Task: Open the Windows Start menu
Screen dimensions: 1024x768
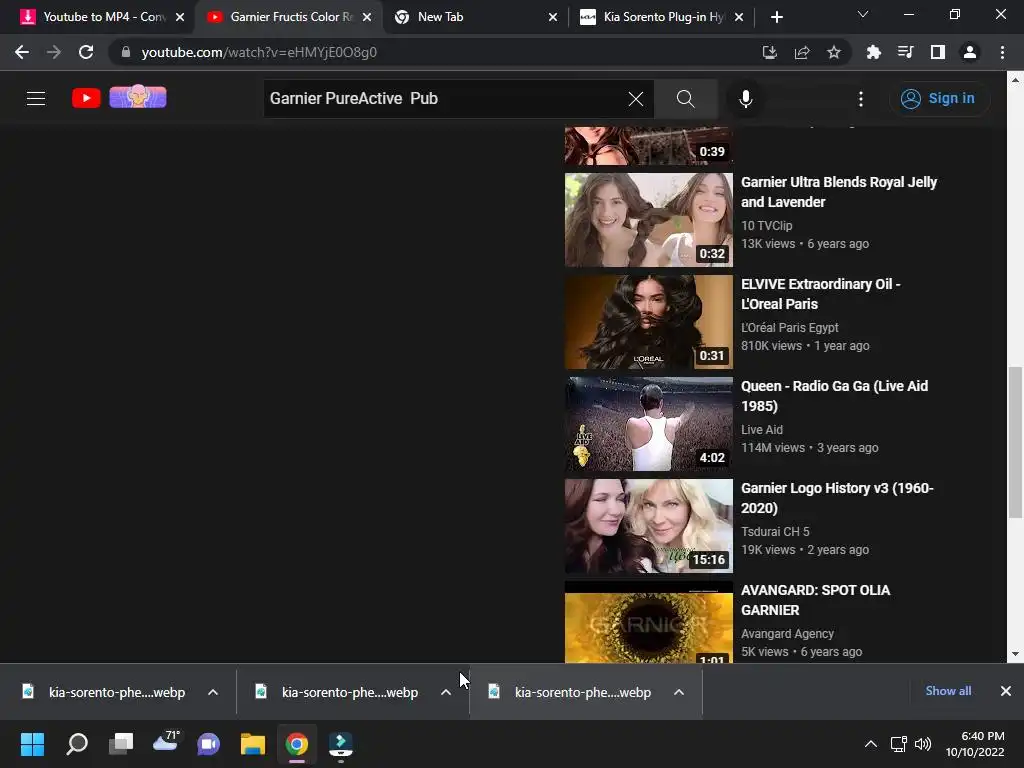Action: (32, 744)
